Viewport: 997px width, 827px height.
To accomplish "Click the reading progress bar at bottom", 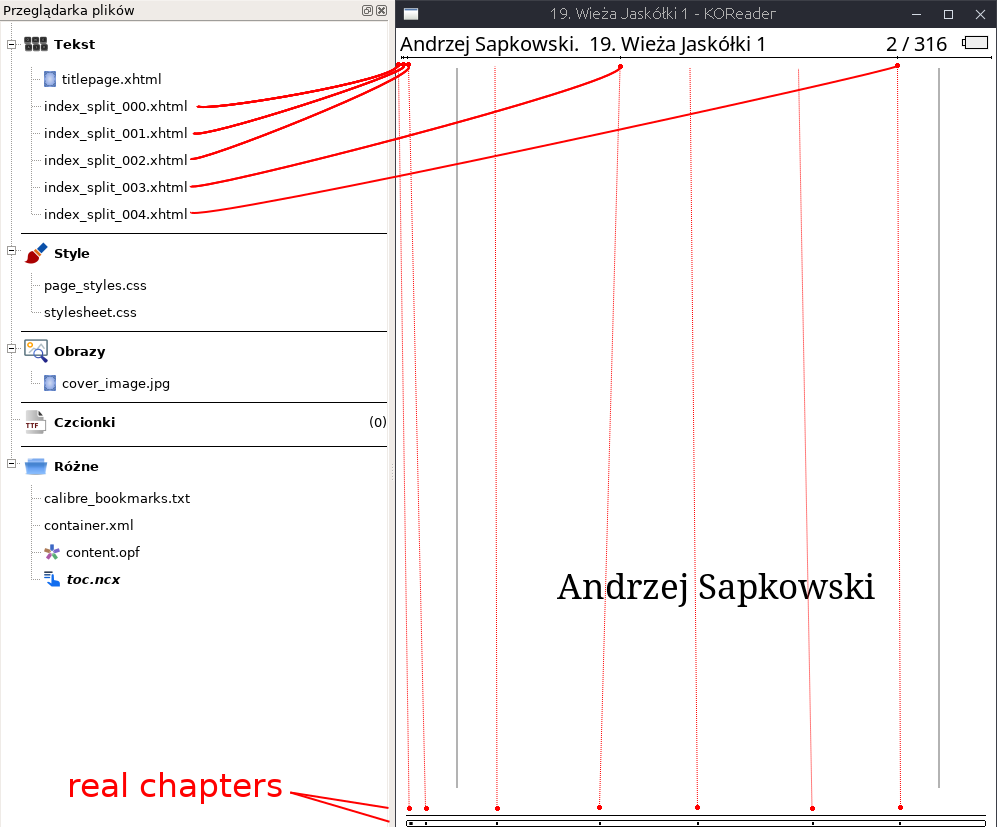I will (690, 822).
